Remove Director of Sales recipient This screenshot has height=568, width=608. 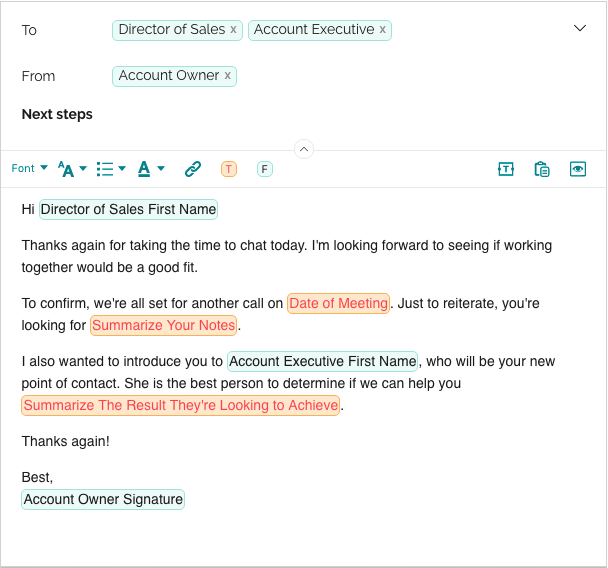[234, 30]
